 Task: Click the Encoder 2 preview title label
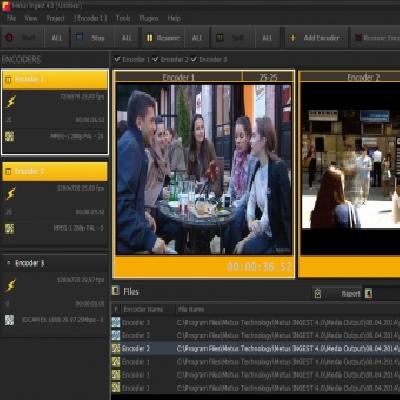(364, 77)
